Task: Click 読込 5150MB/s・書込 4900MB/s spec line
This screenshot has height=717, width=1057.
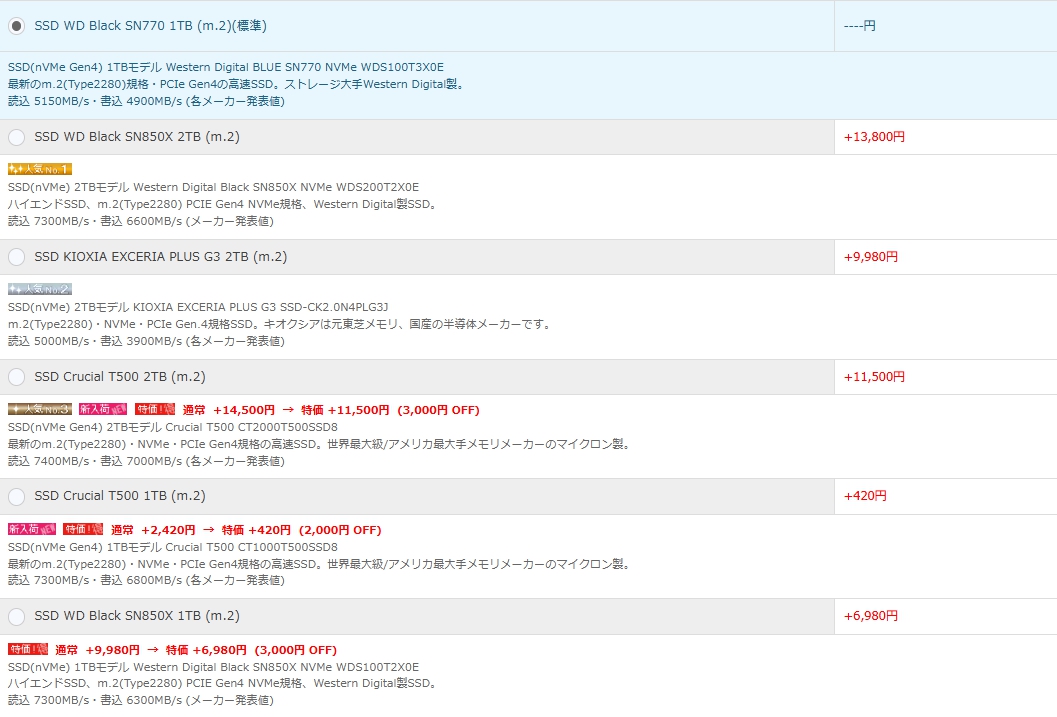Action: point(146,101)
